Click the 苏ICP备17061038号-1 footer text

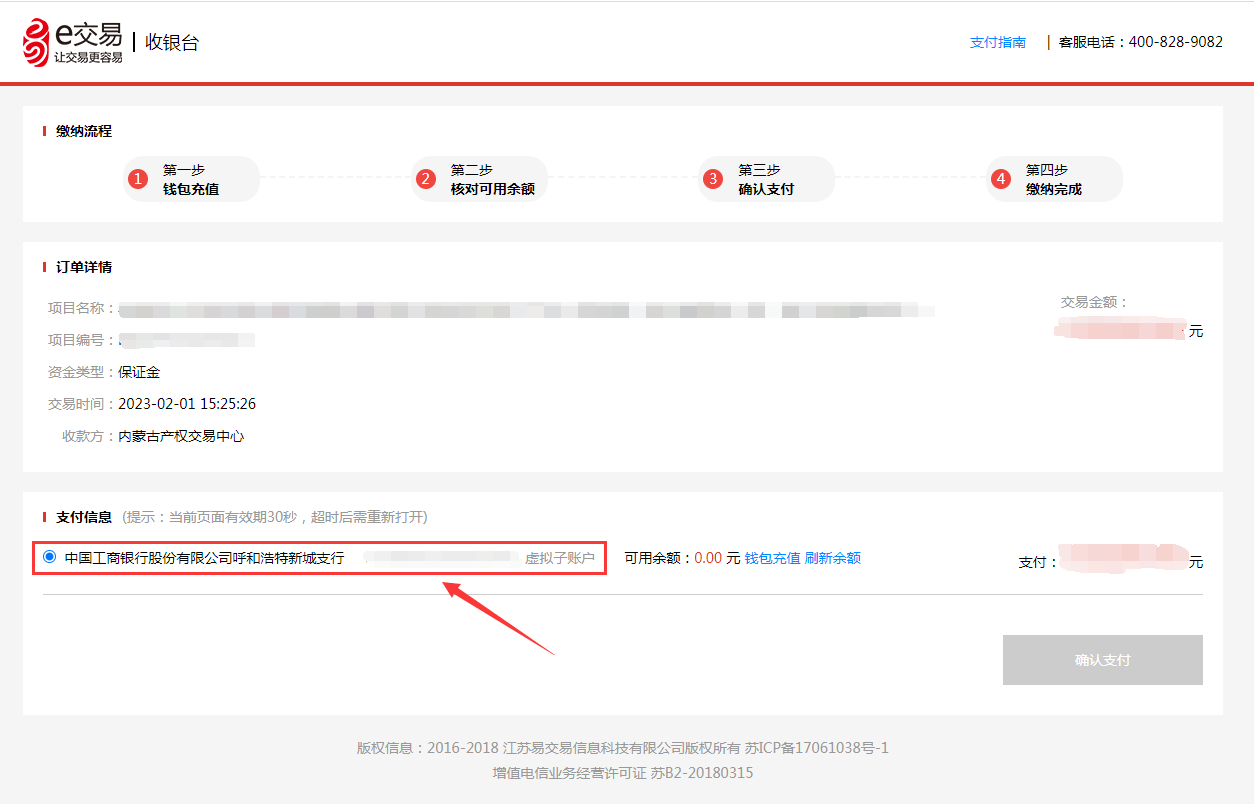[817, 748]
